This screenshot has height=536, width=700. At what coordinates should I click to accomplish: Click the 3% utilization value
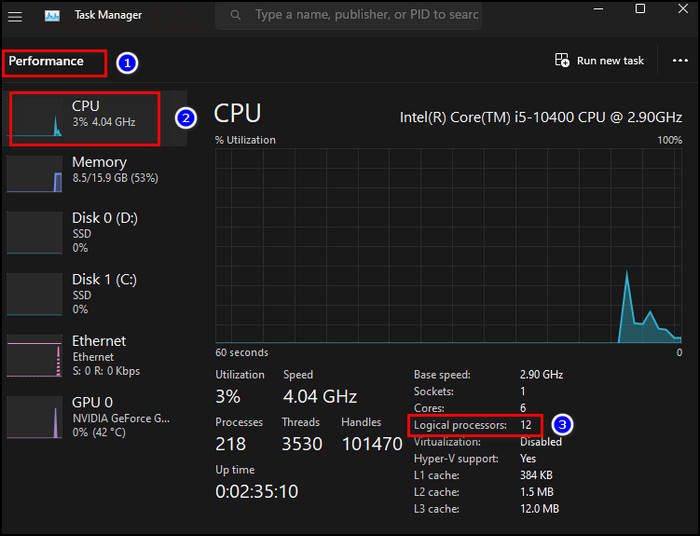click(228, 396)
